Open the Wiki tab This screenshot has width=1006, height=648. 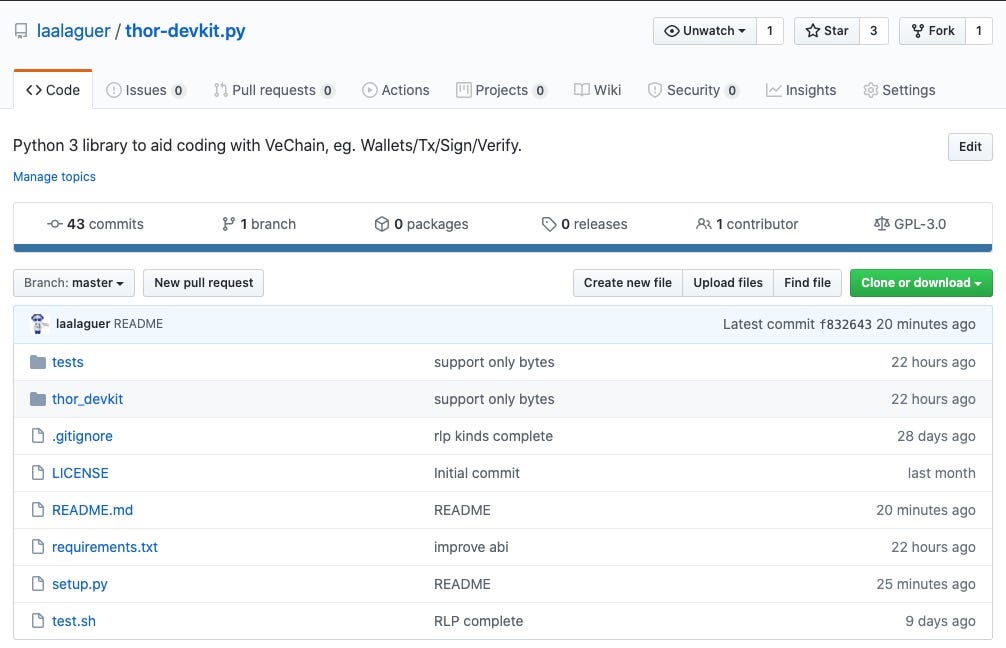coord(597,90)
